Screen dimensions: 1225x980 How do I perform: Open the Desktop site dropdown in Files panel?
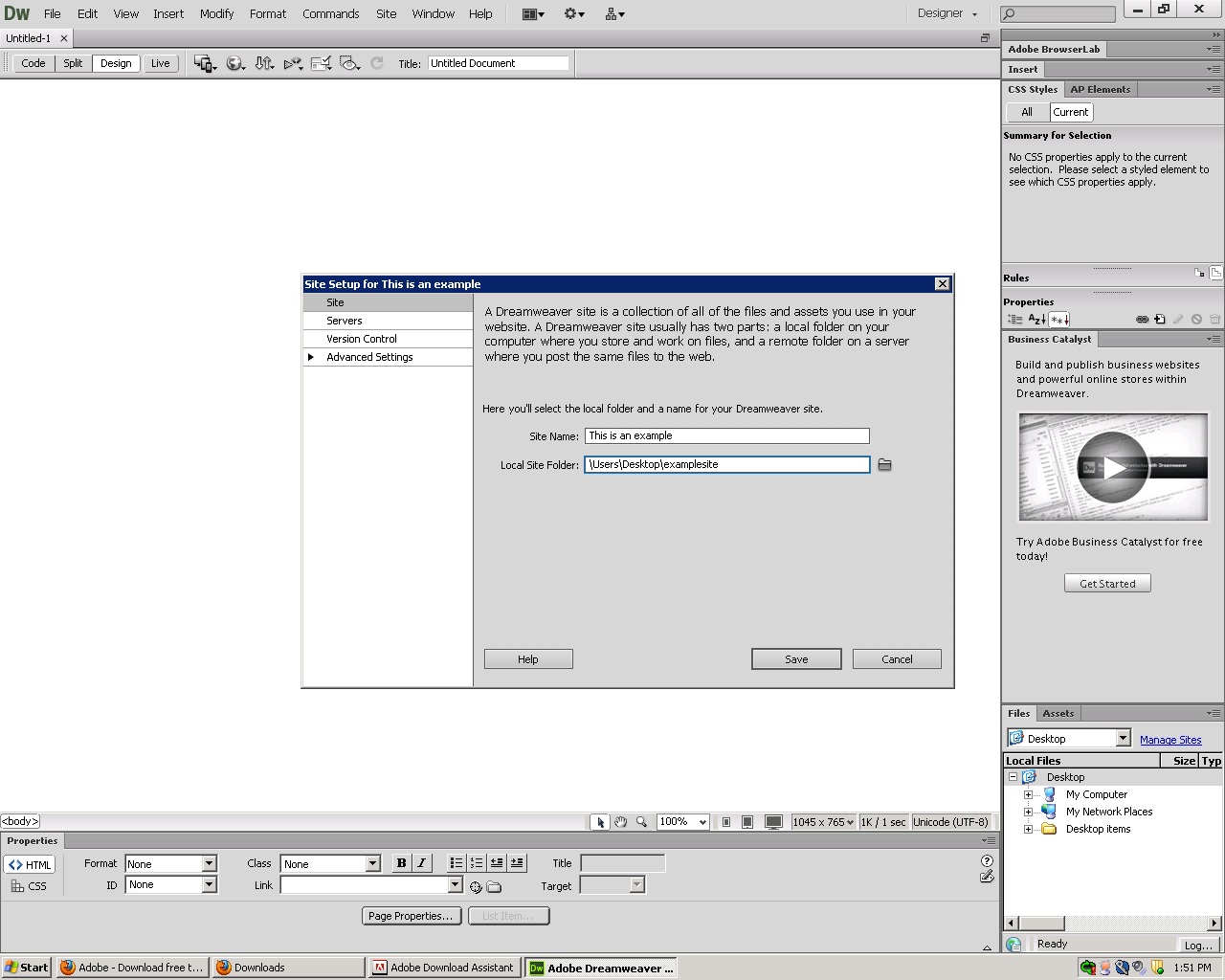[x=1124, y=738]
